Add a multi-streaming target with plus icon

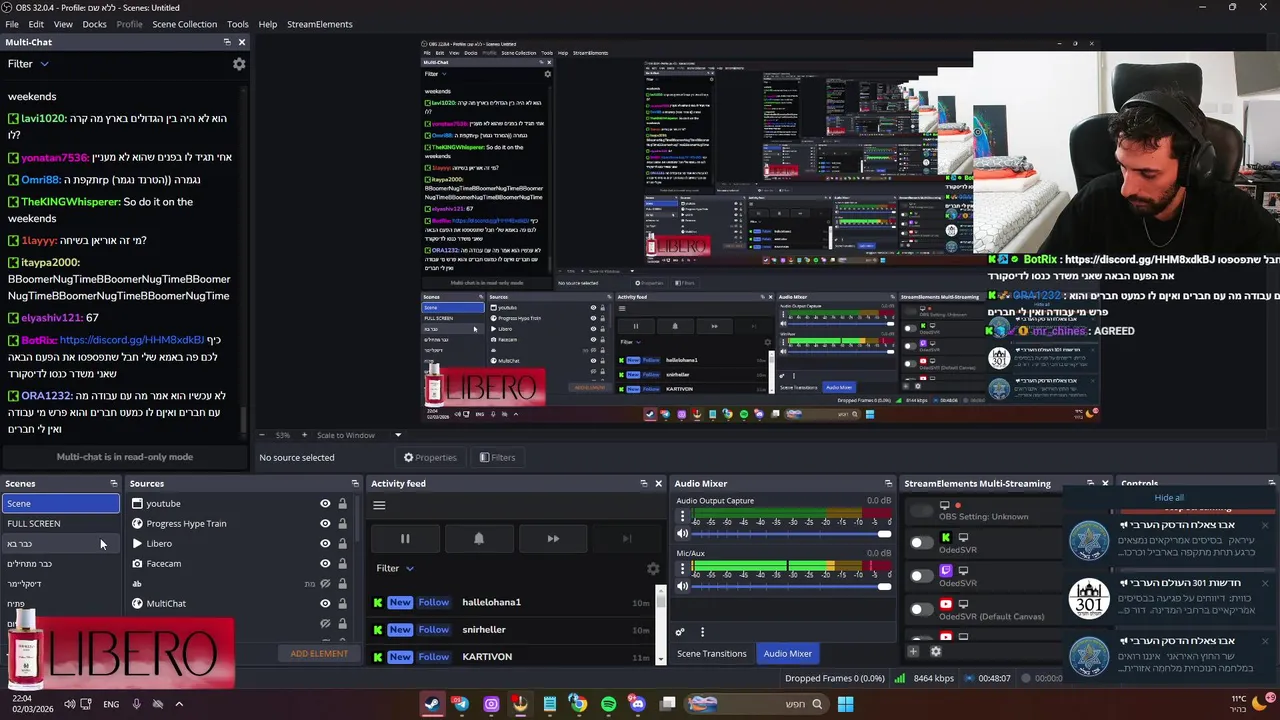pyautogui.click(x=913, y=651)
